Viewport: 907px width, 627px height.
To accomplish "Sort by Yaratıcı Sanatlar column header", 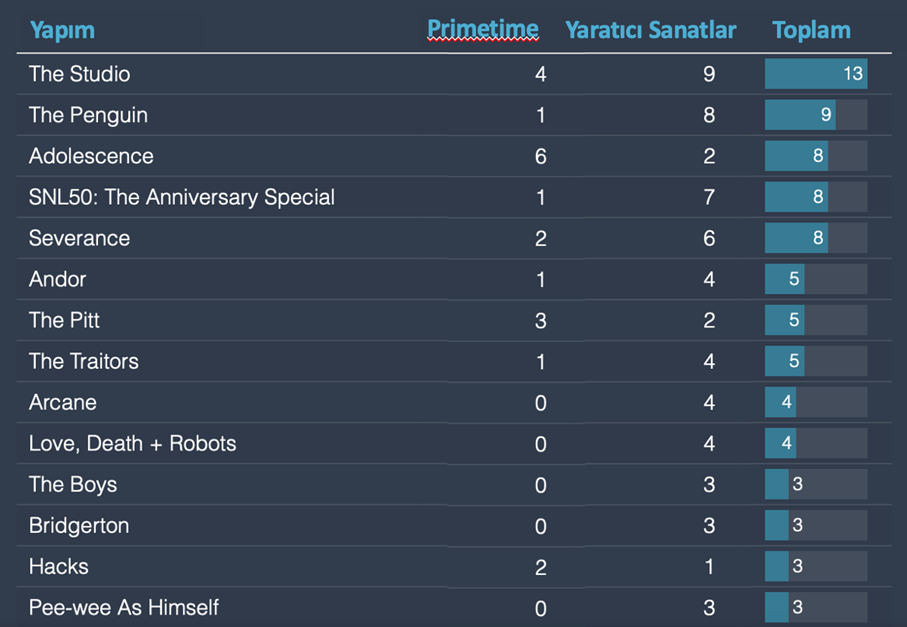I will pos(650,30).
